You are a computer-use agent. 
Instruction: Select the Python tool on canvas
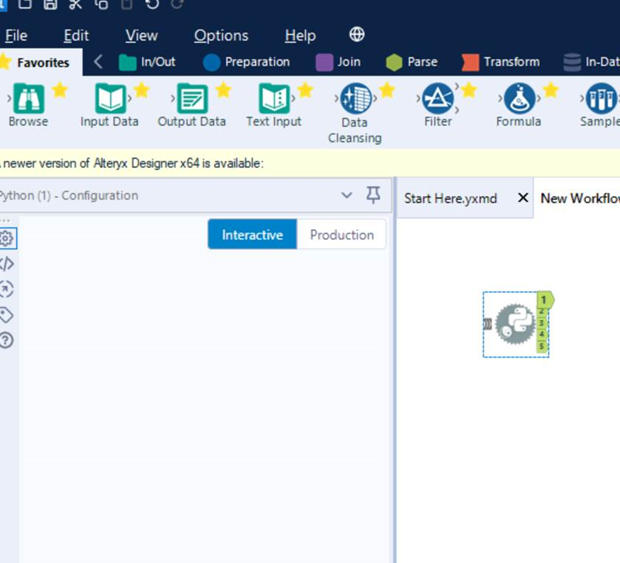[515, 324]
